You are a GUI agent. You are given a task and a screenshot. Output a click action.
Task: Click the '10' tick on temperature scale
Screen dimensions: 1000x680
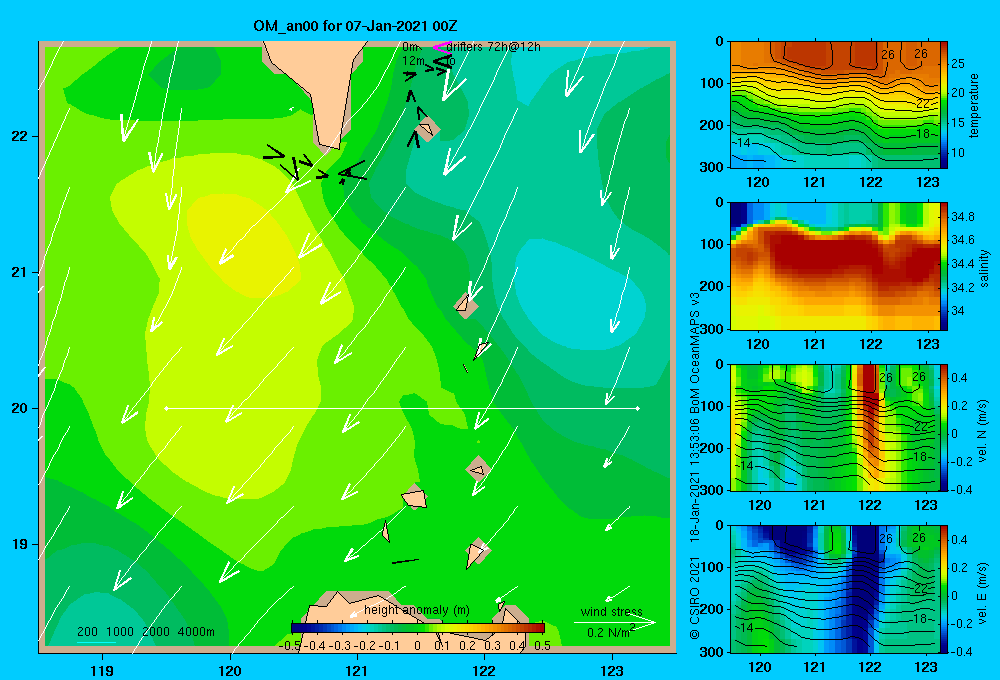tap(958, 153)
